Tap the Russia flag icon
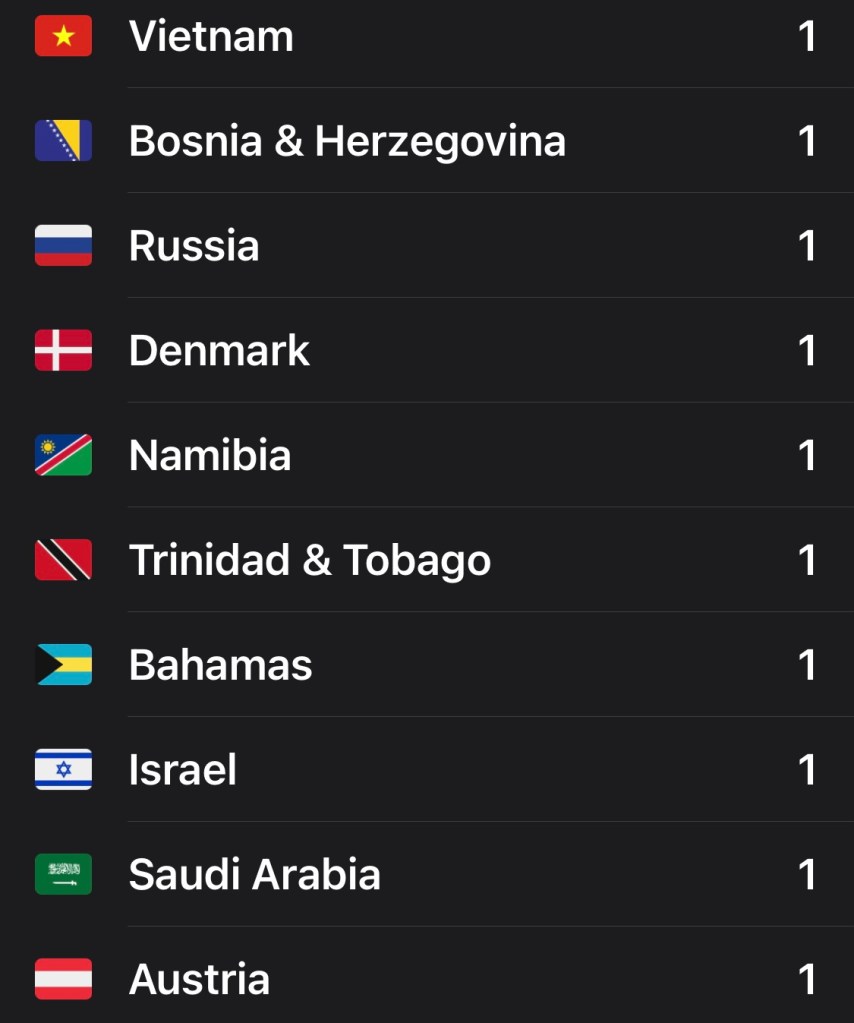 point(63,246)
